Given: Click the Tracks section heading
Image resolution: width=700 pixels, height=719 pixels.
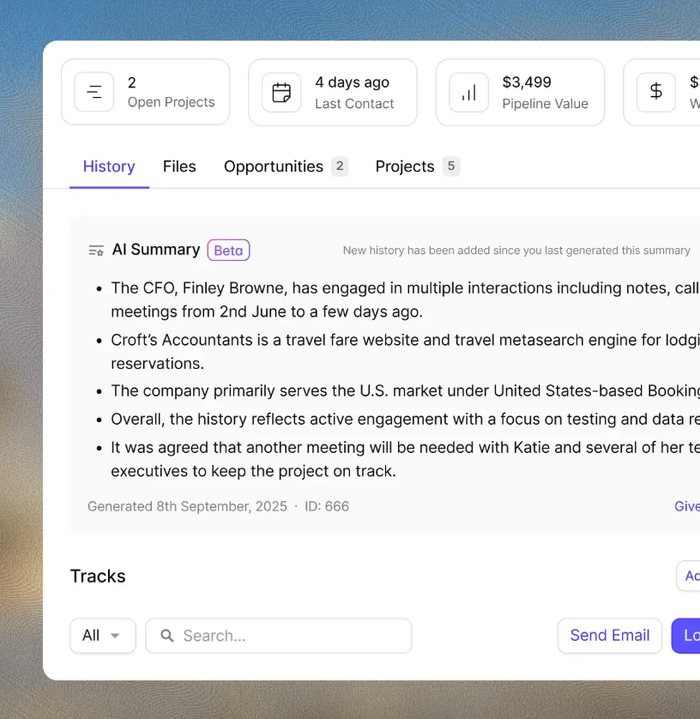Looking at the screenshot, I should [x=98, y=576].
